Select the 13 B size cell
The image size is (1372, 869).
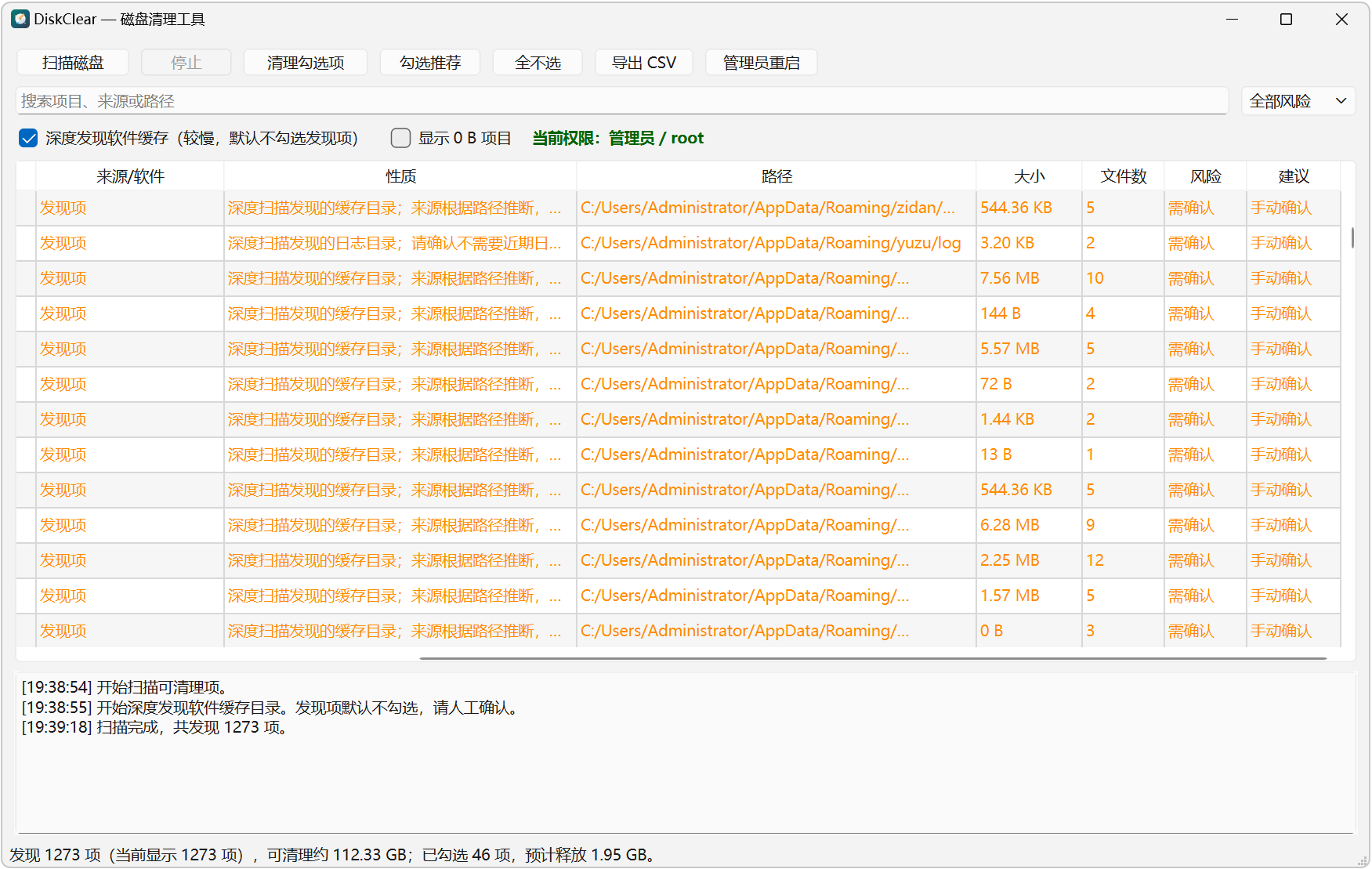coord(1029,454)
